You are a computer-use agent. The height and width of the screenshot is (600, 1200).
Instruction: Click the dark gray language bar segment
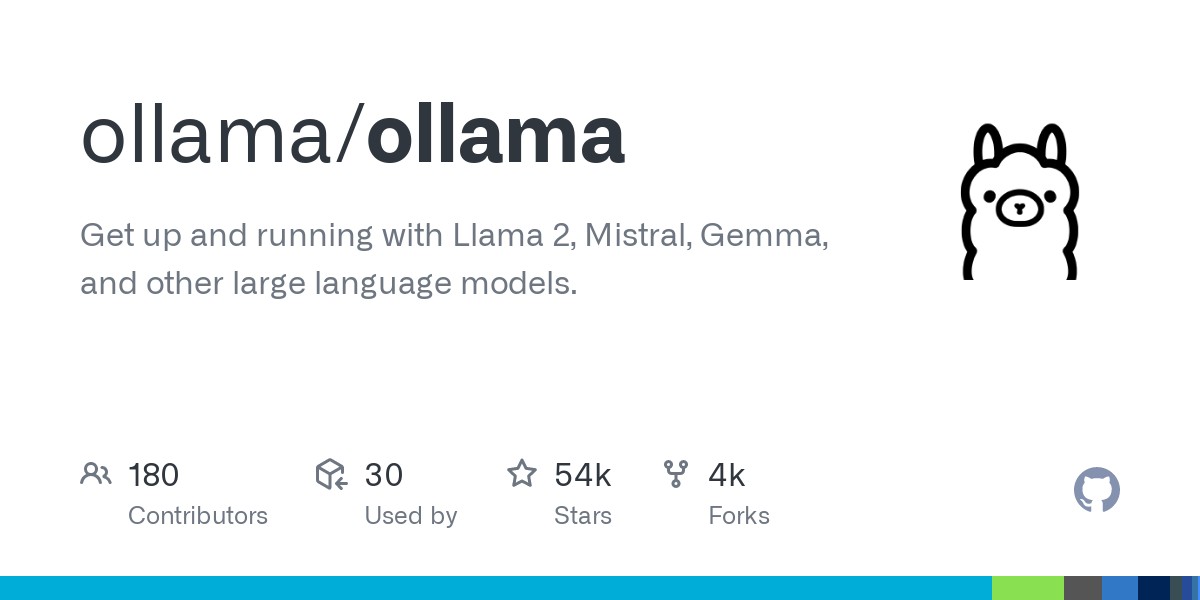(x=1083, y=588)
